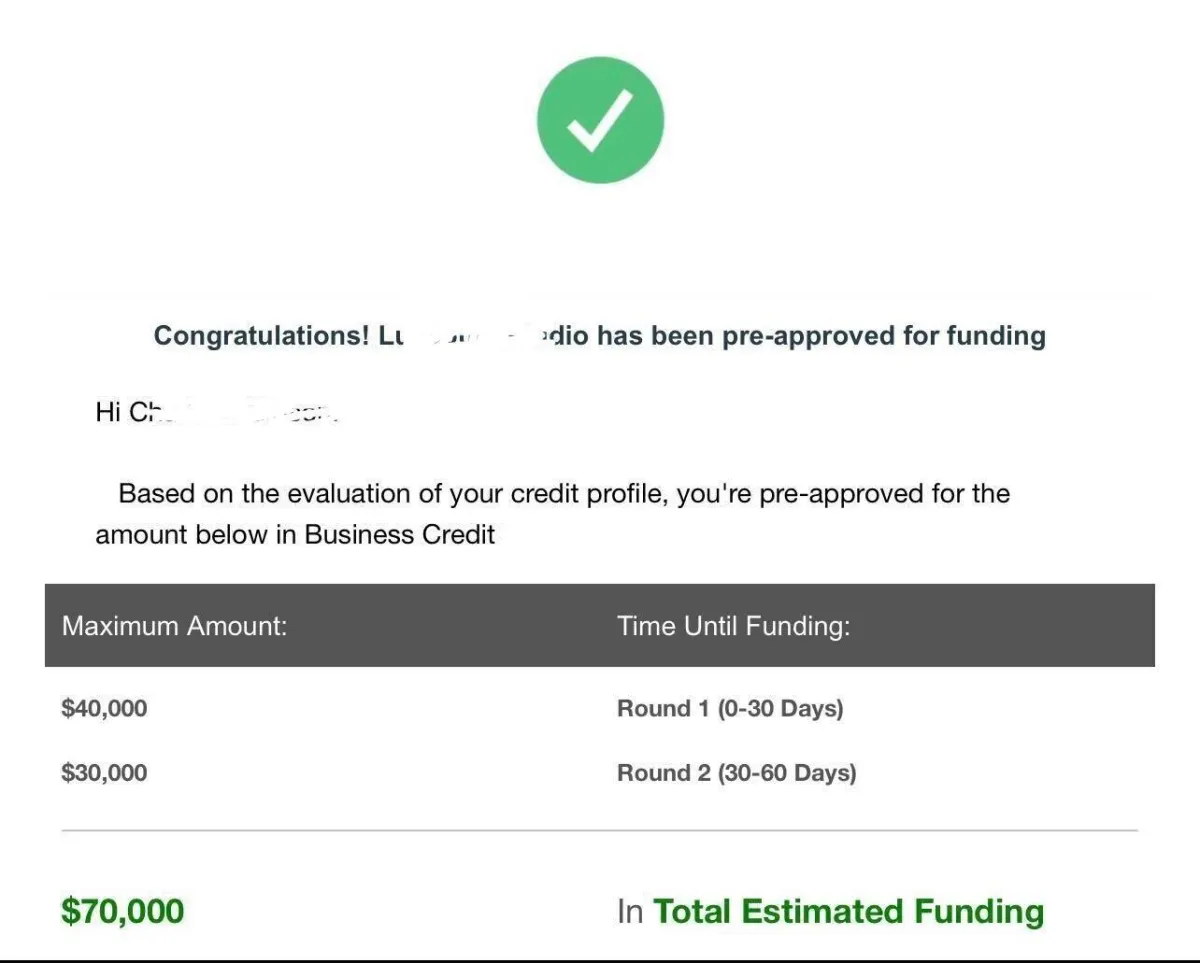Select the $30,000 amount
This screenshot has height=963, width=1200.
[x=104, y=773]
